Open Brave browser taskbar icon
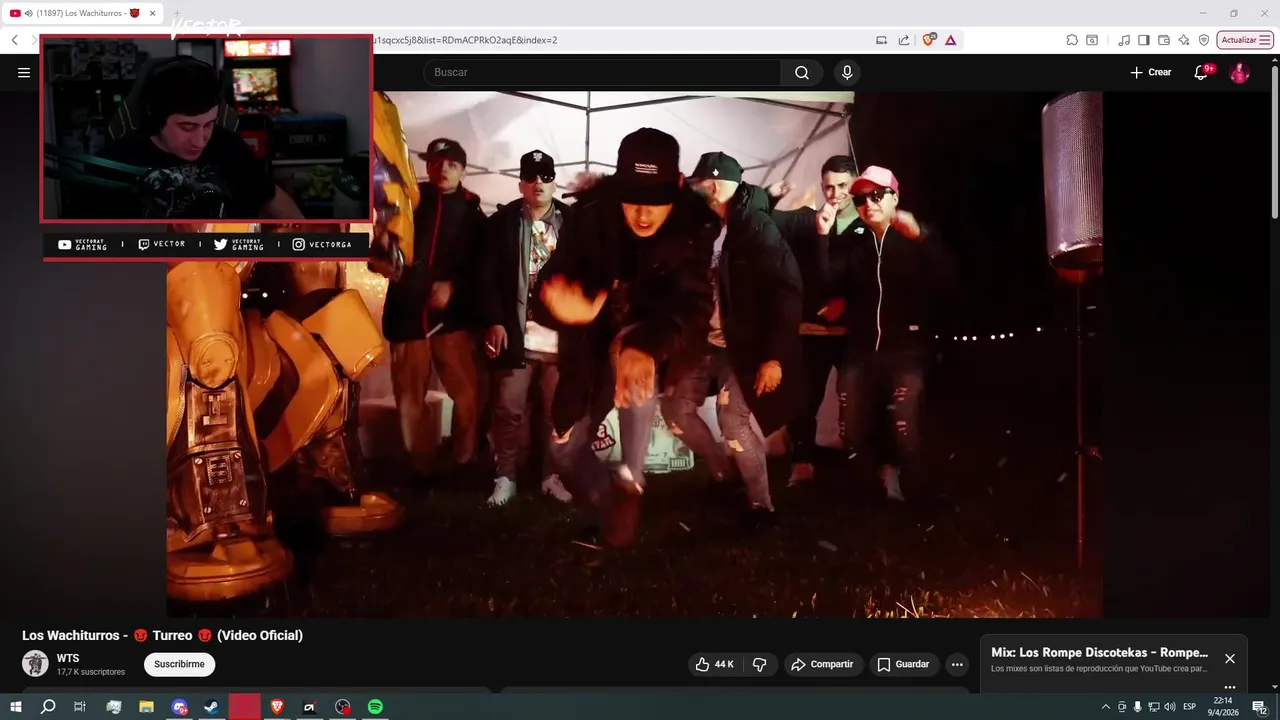This screenshot has height=720, width=1280. coord(277,707)
